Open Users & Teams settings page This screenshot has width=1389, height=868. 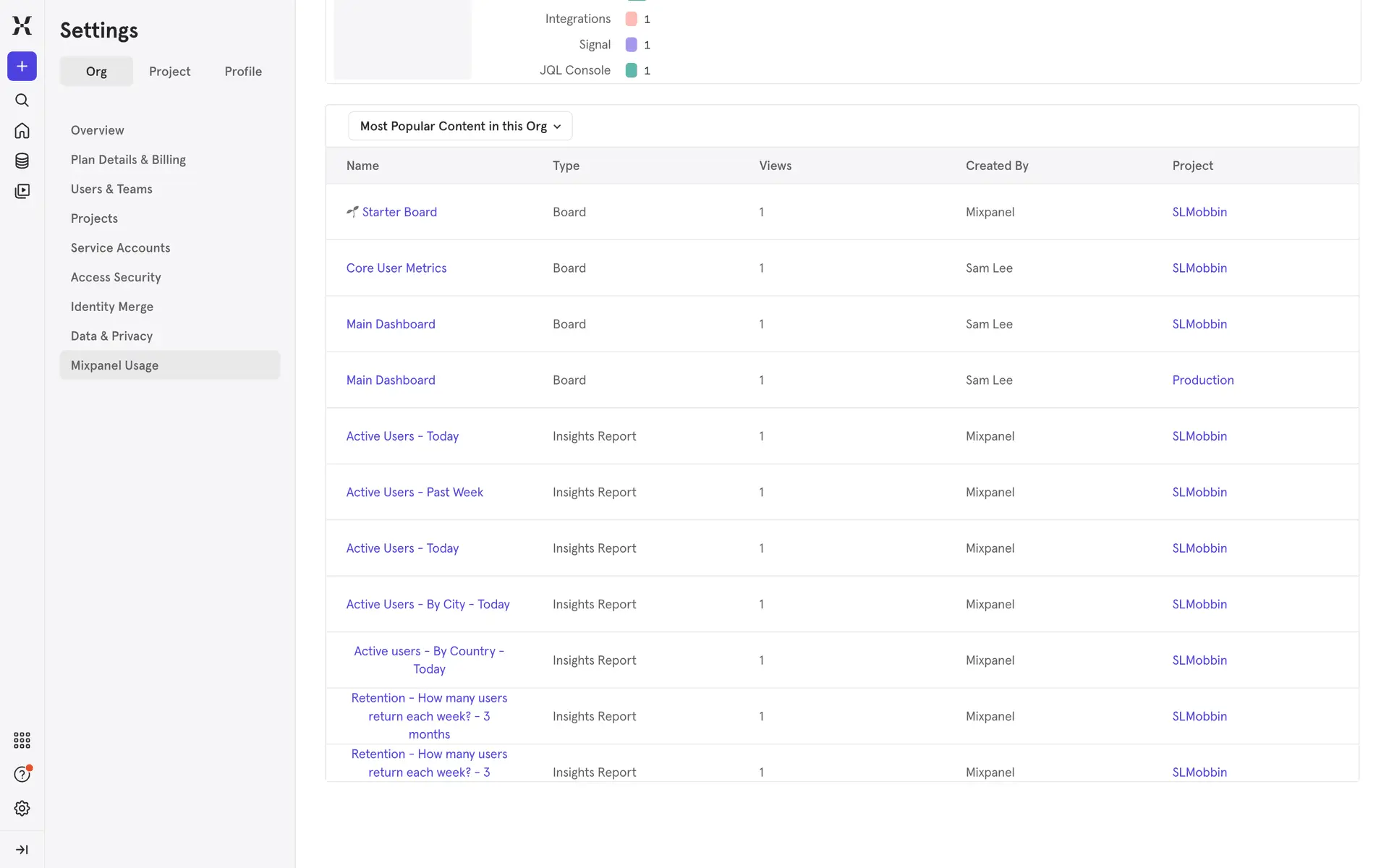(111, 189)
